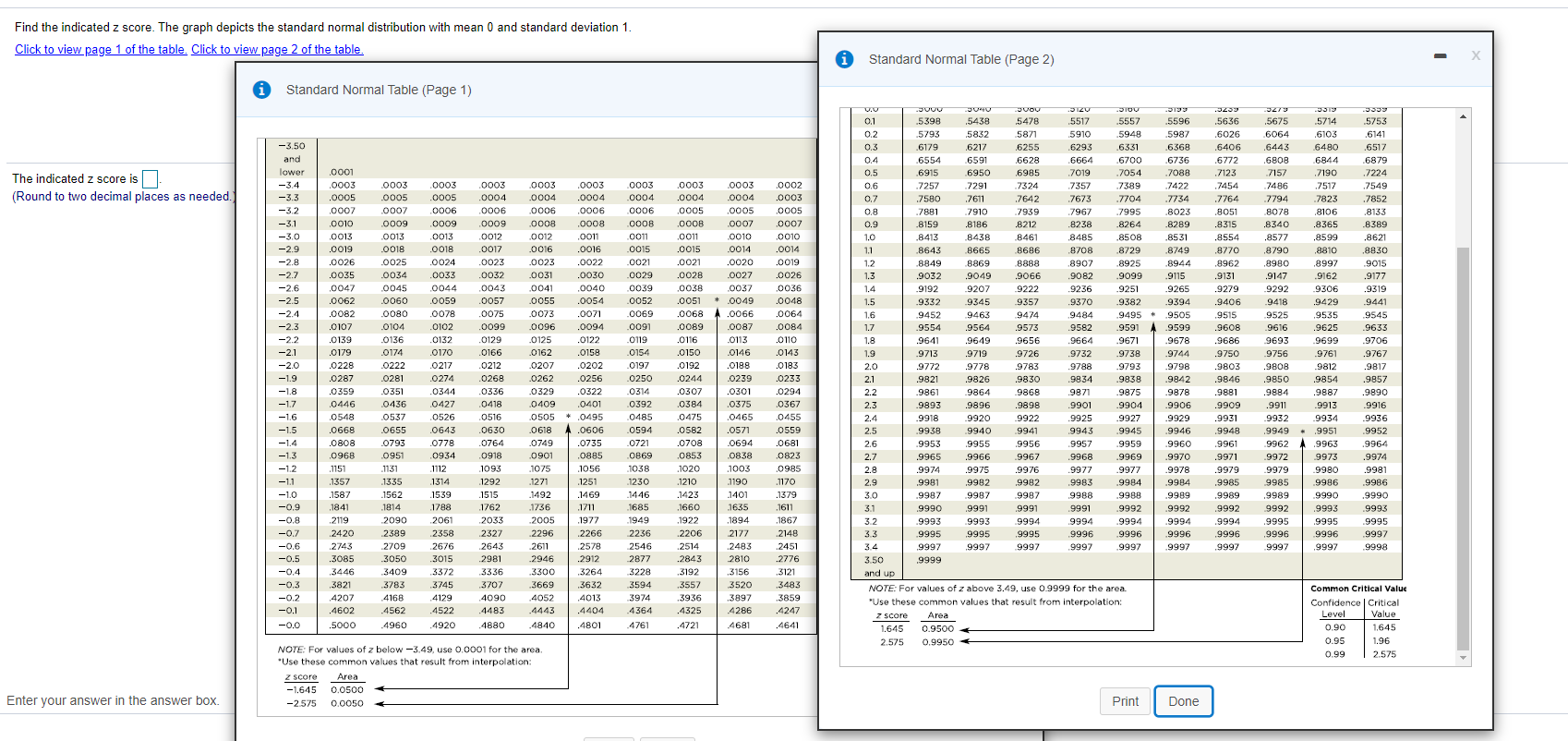This screenshot has width=1568, height=741.
Task: Click the .5753 value in Page 2 row 0.1
Action: tap(1375, 121)
